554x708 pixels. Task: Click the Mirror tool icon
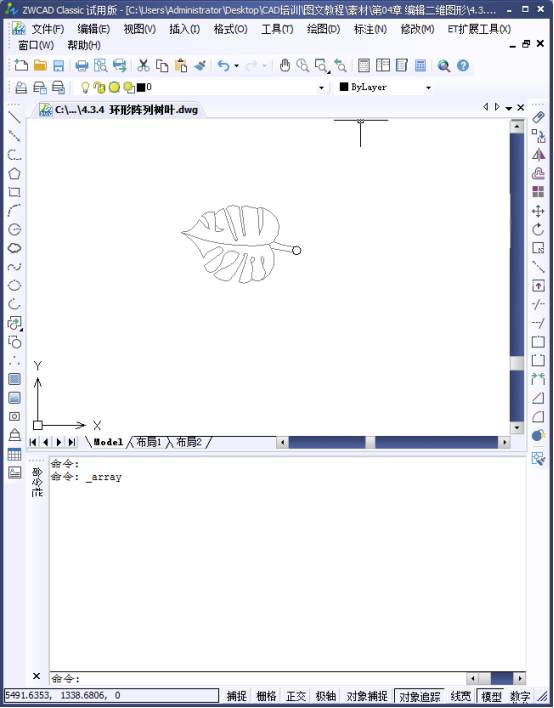538,155
